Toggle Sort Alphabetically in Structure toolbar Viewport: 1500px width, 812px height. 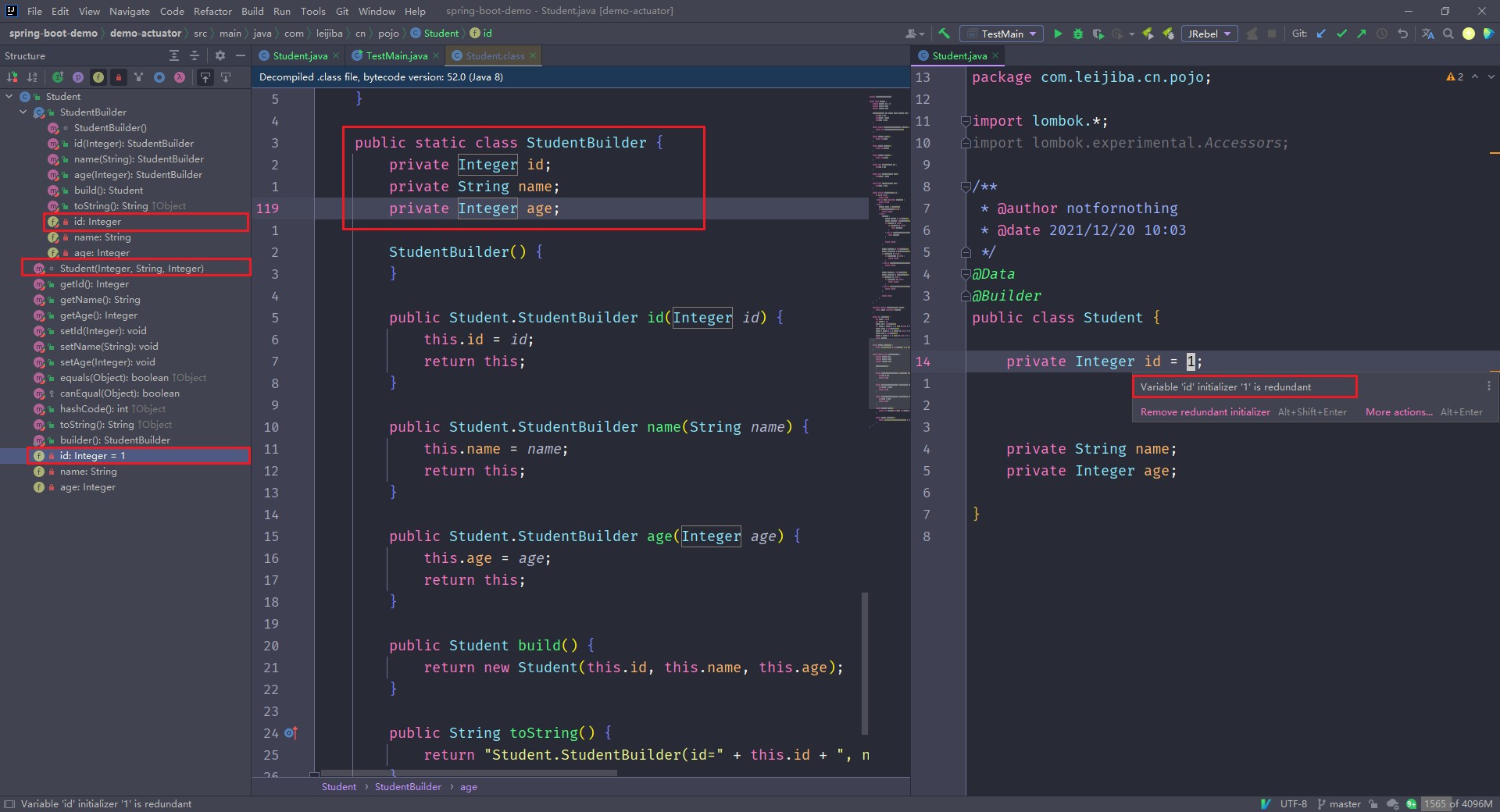tap(32, 77)
